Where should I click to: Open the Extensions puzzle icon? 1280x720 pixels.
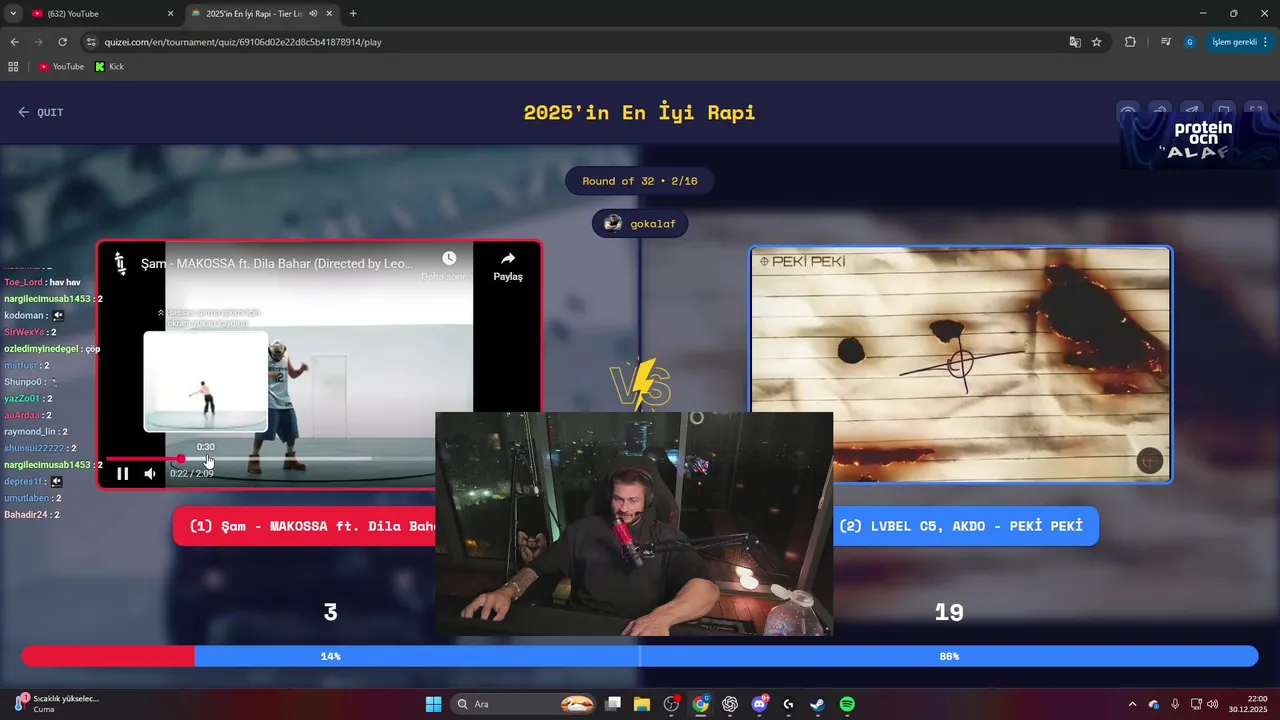(1131, 42)
